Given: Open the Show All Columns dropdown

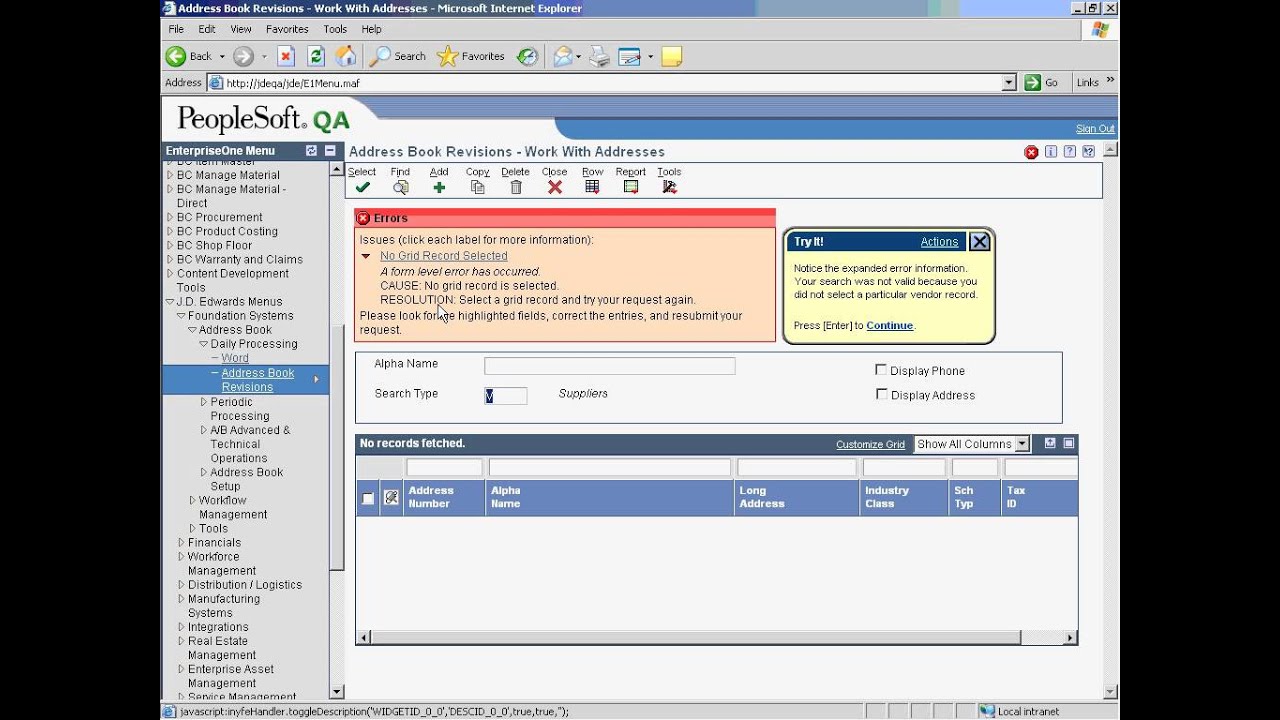Looking at the screenshot, I should (1021, 444).
